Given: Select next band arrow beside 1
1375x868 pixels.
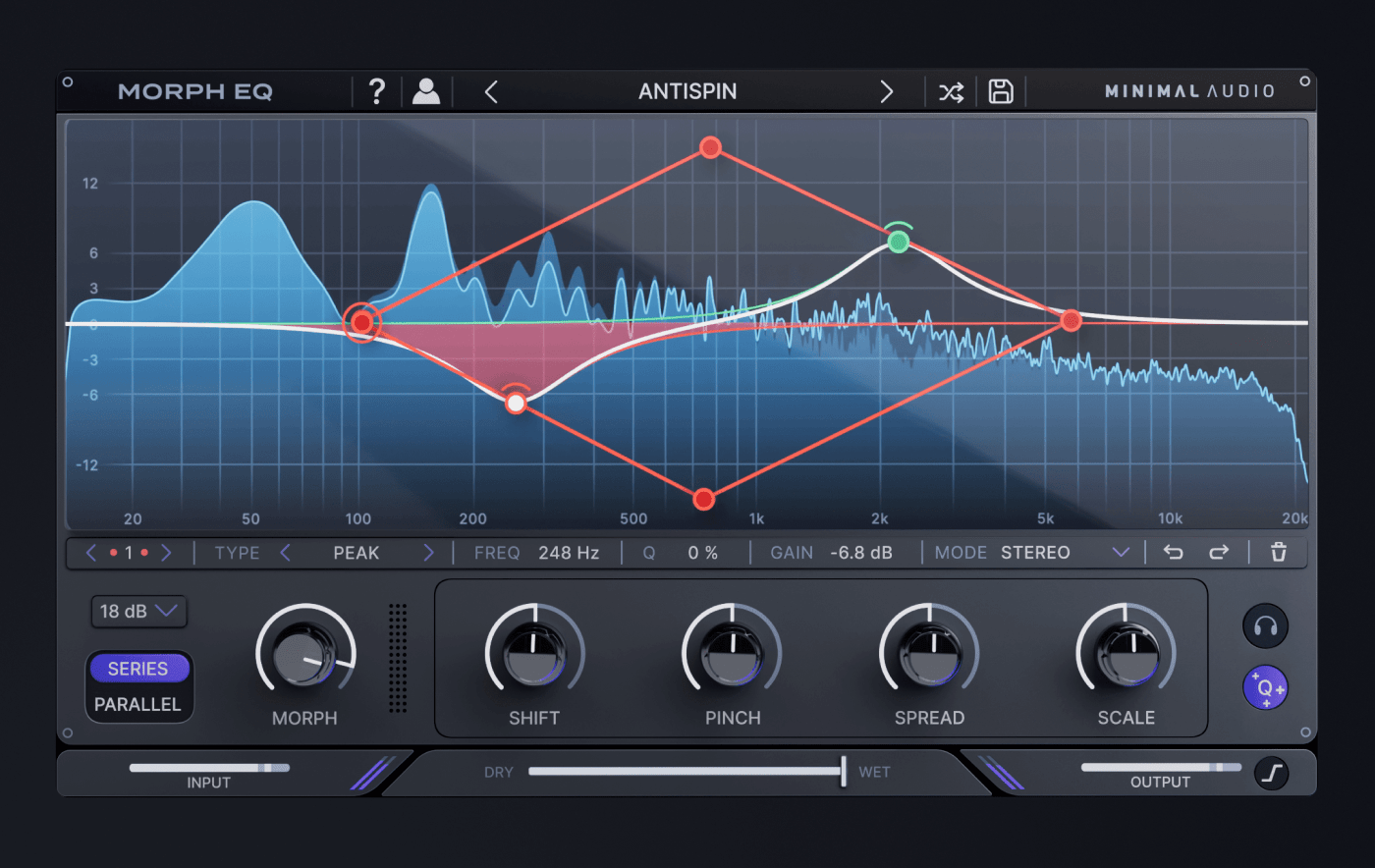Looking at the screenshot, I should (166, 553).
